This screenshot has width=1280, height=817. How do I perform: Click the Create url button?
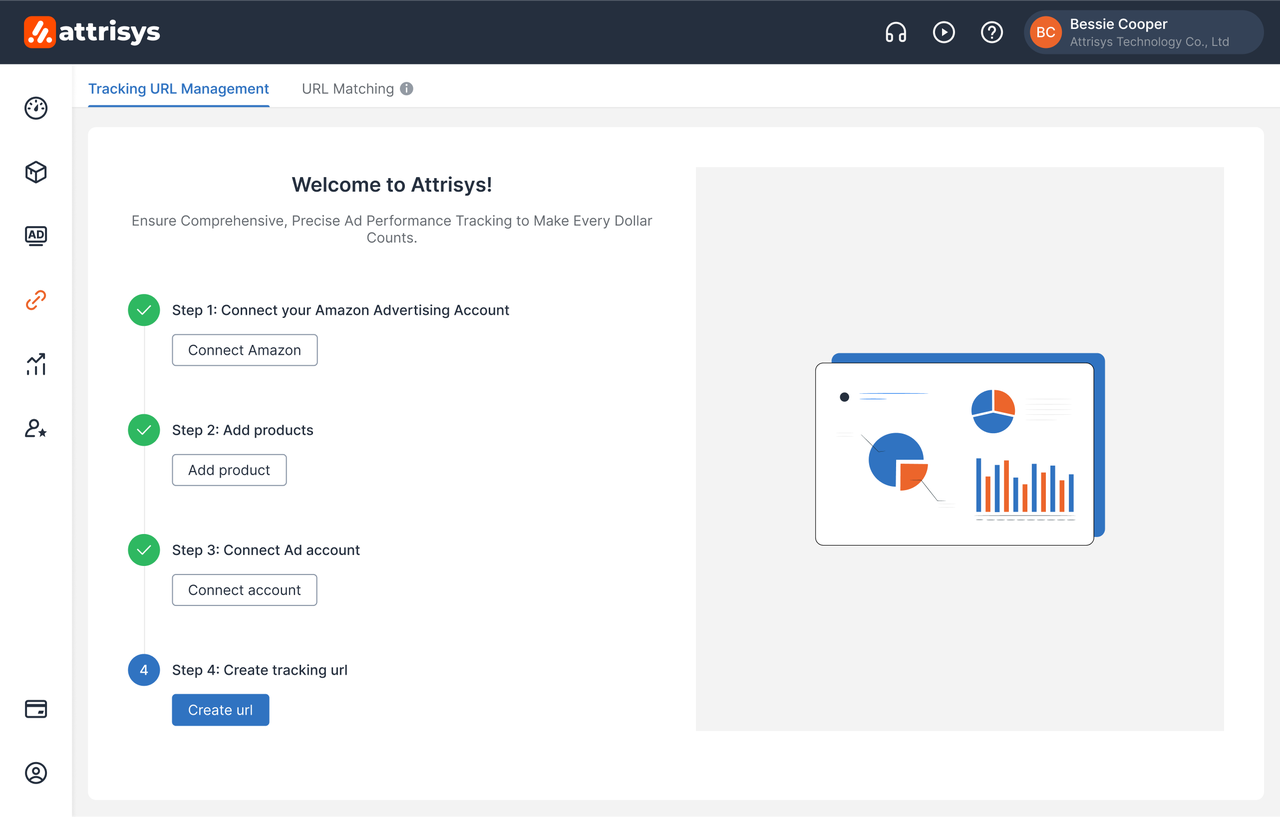(x=220, y=710)
